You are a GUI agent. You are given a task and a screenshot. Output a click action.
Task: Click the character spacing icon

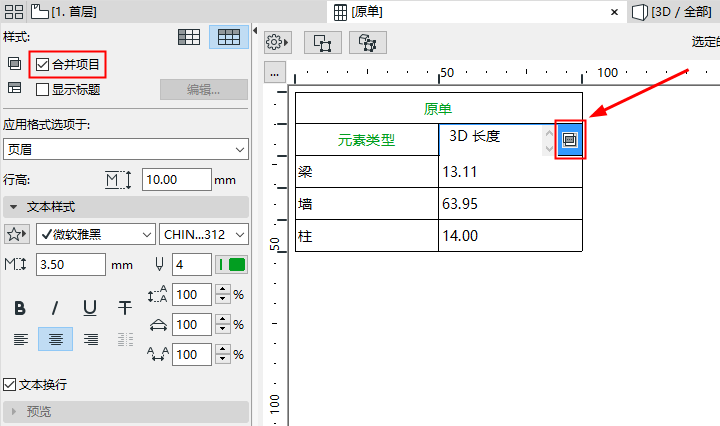point(158,354)
